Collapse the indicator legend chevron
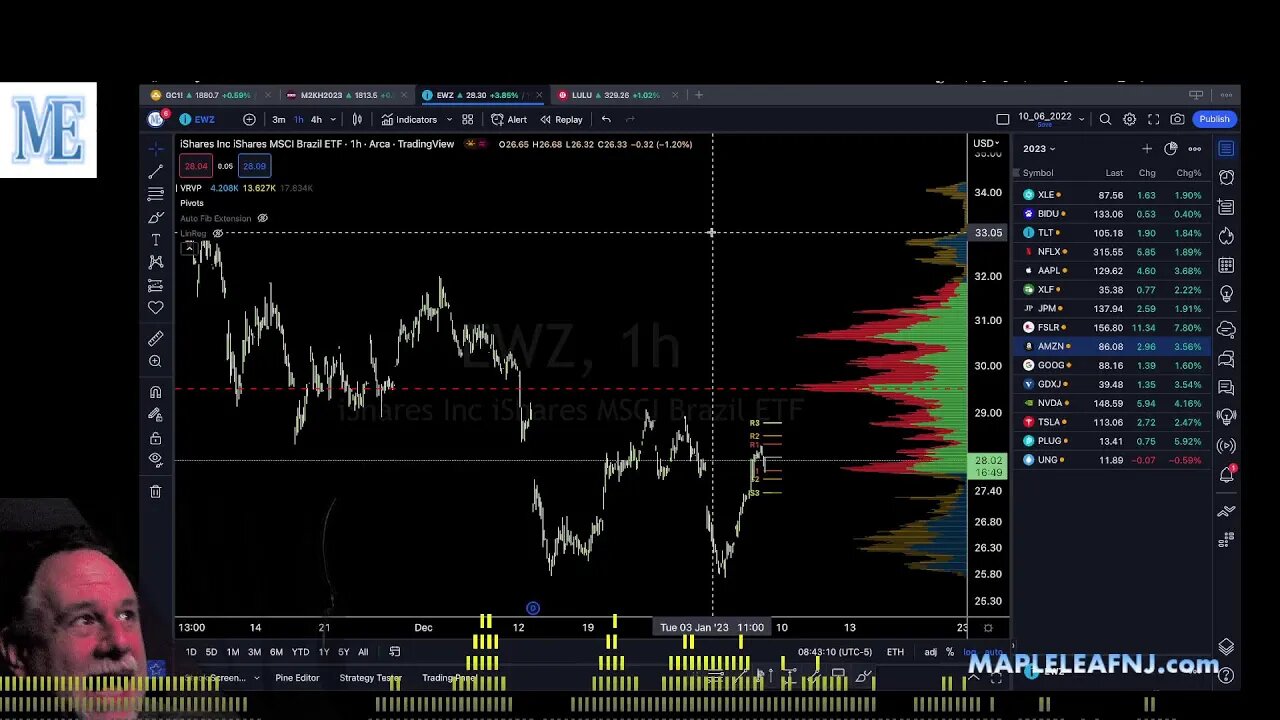This screenshot has height=720, width=1280. coord(188,246)
